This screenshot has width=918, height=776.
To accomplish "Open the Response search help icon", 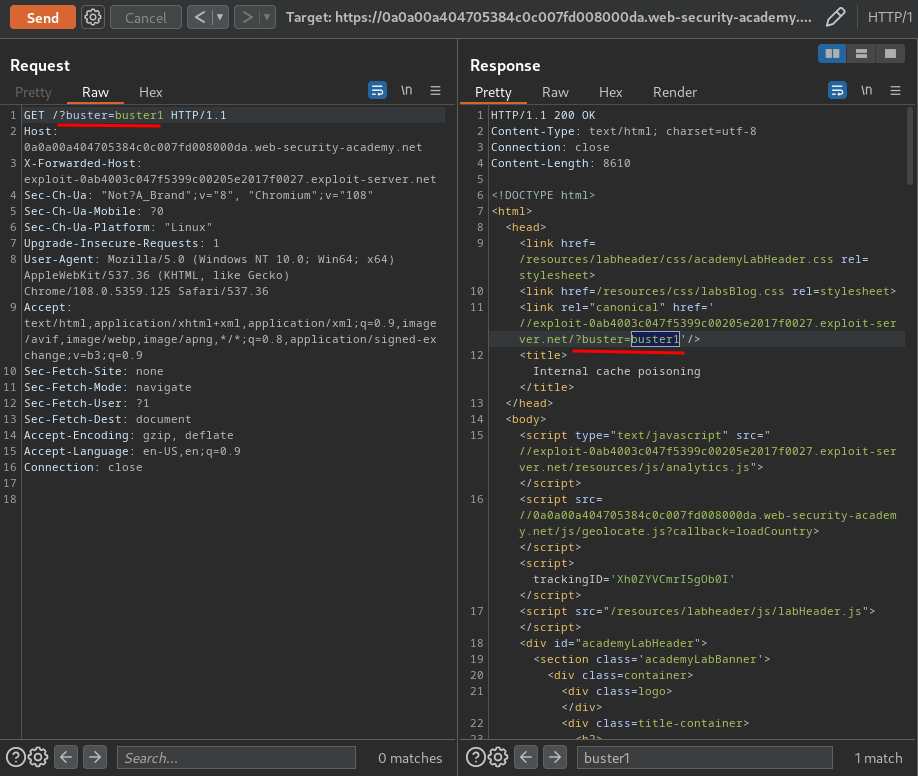I will [475, 757].
